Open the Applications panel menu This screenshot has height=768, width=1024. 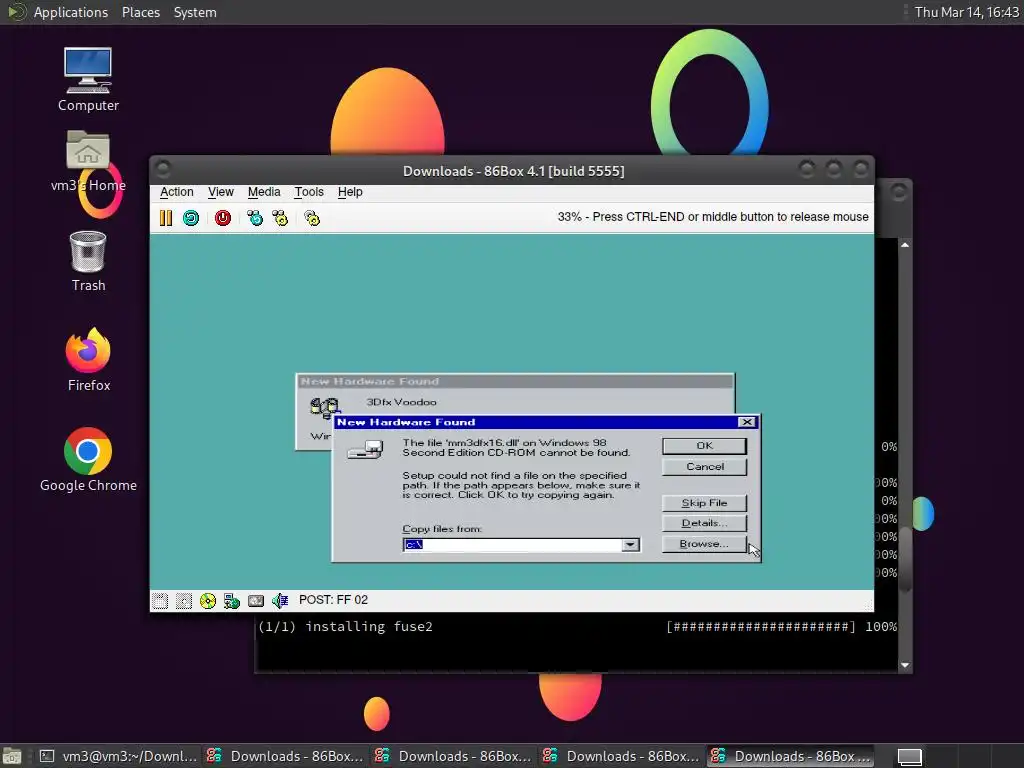[x=71, y=12]
